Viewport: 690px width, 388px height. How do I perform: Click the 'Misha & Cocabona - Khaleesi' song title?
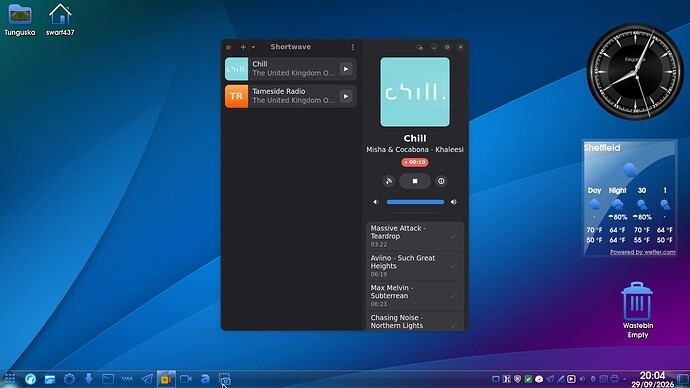click(415, 150)
